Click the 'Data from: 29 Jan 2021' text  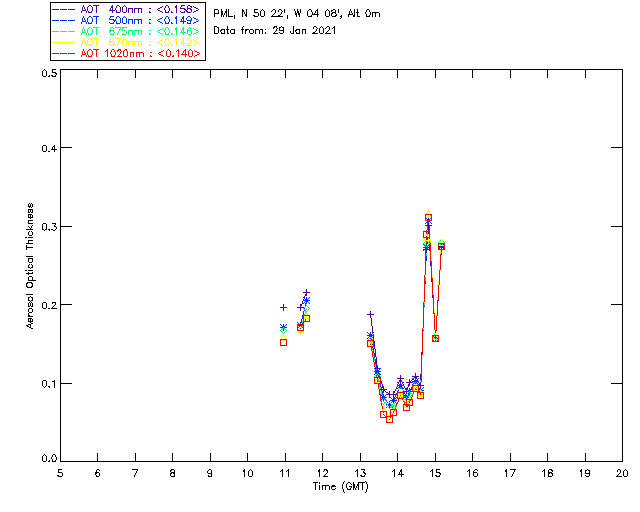275,31
